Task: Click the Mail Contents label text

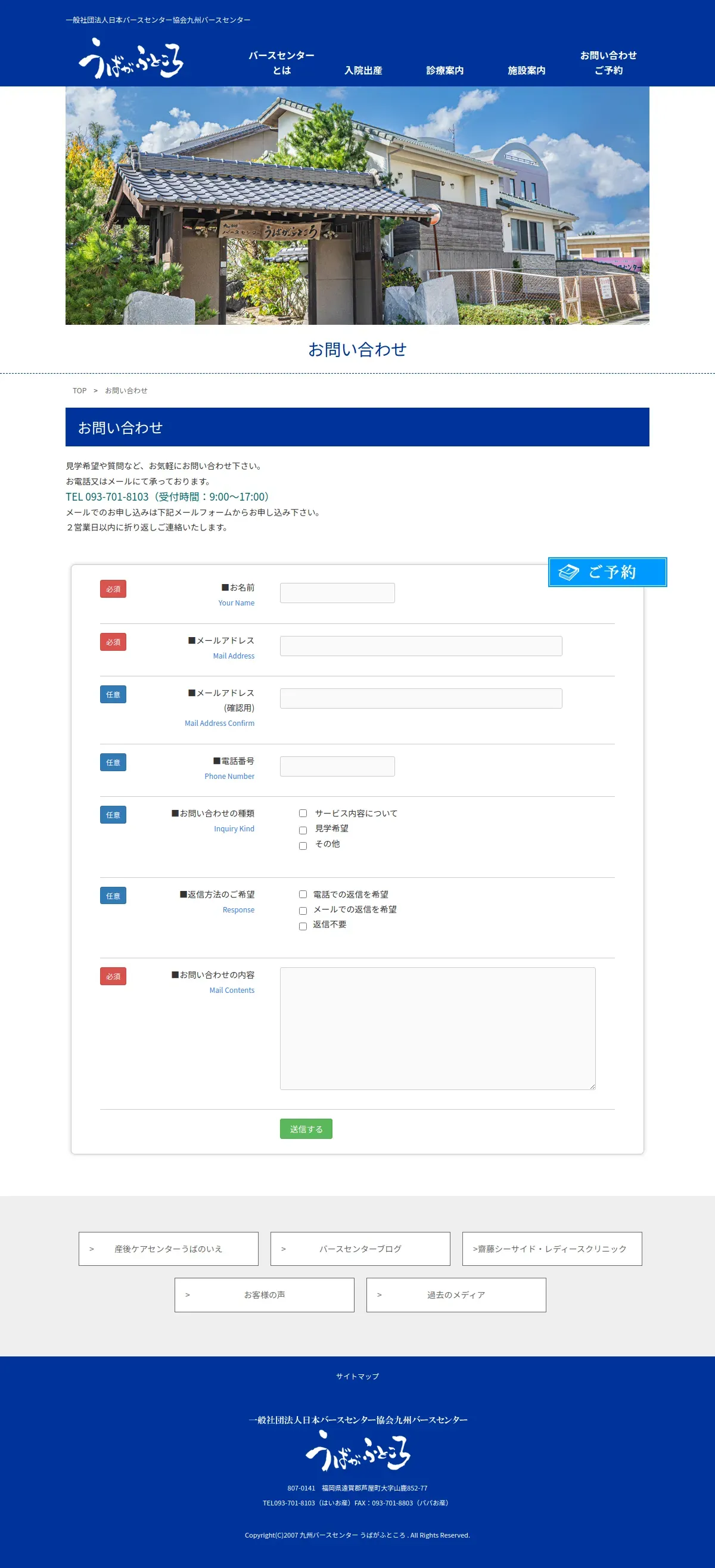Action: coord(232,991)
